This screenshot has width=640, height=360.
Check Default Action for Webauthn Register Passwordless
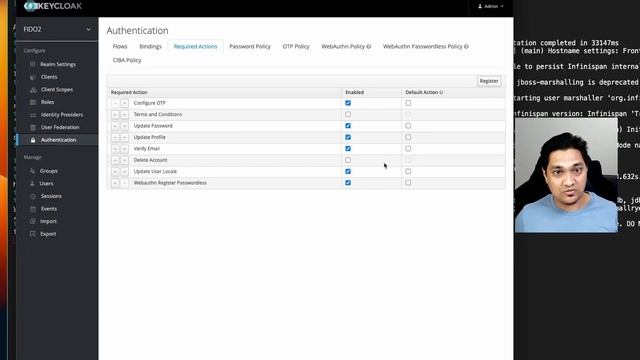pyautogui.click(x=408, y=183)
